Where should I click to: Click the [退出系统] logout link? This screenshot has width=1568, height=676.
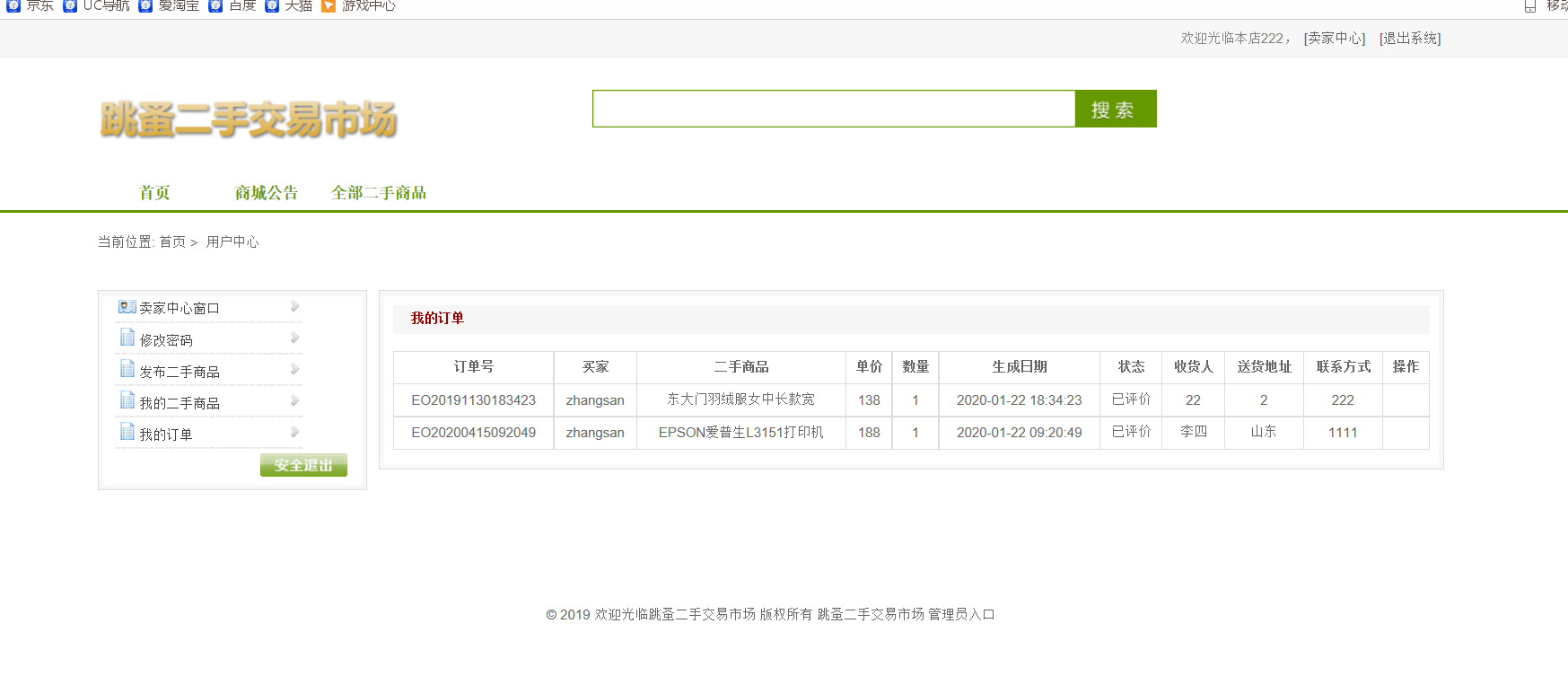pos(1410,38)
